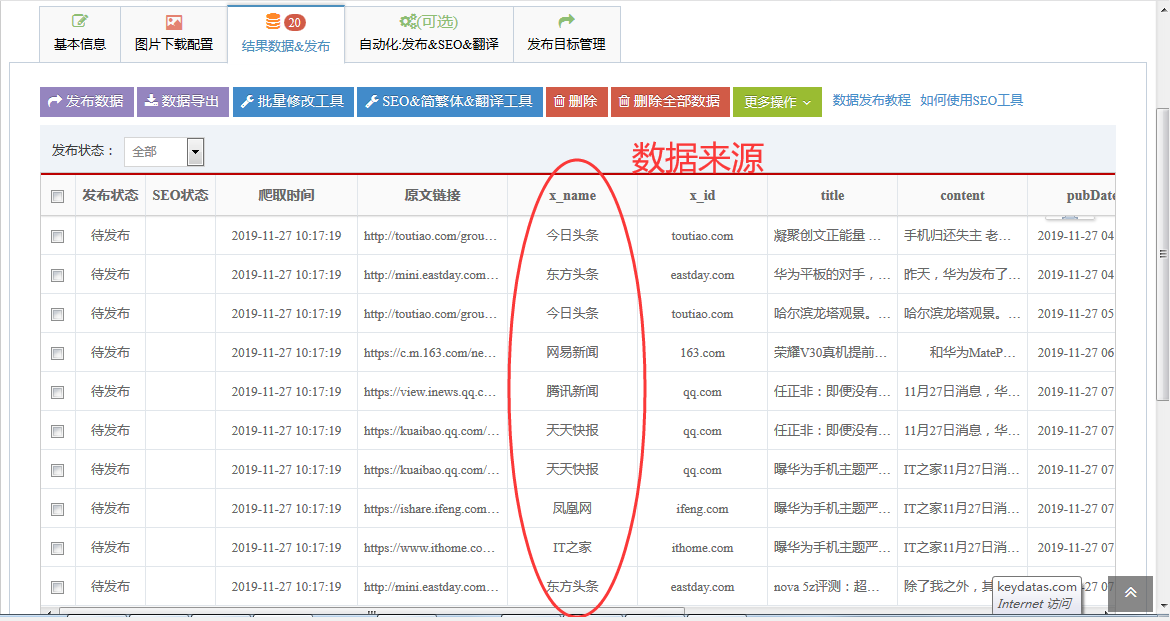Click the x_id column header

702,196
